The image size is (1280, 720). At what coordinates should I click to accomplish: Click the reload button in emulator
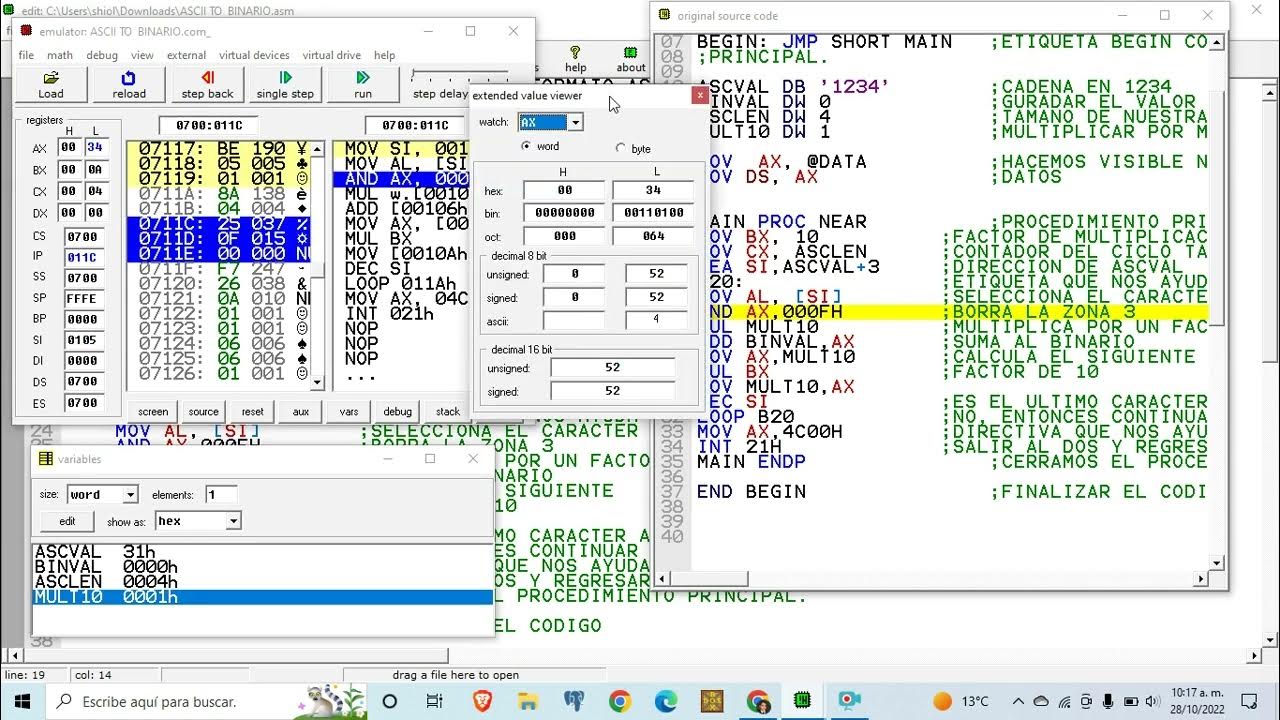coord(129,84)
